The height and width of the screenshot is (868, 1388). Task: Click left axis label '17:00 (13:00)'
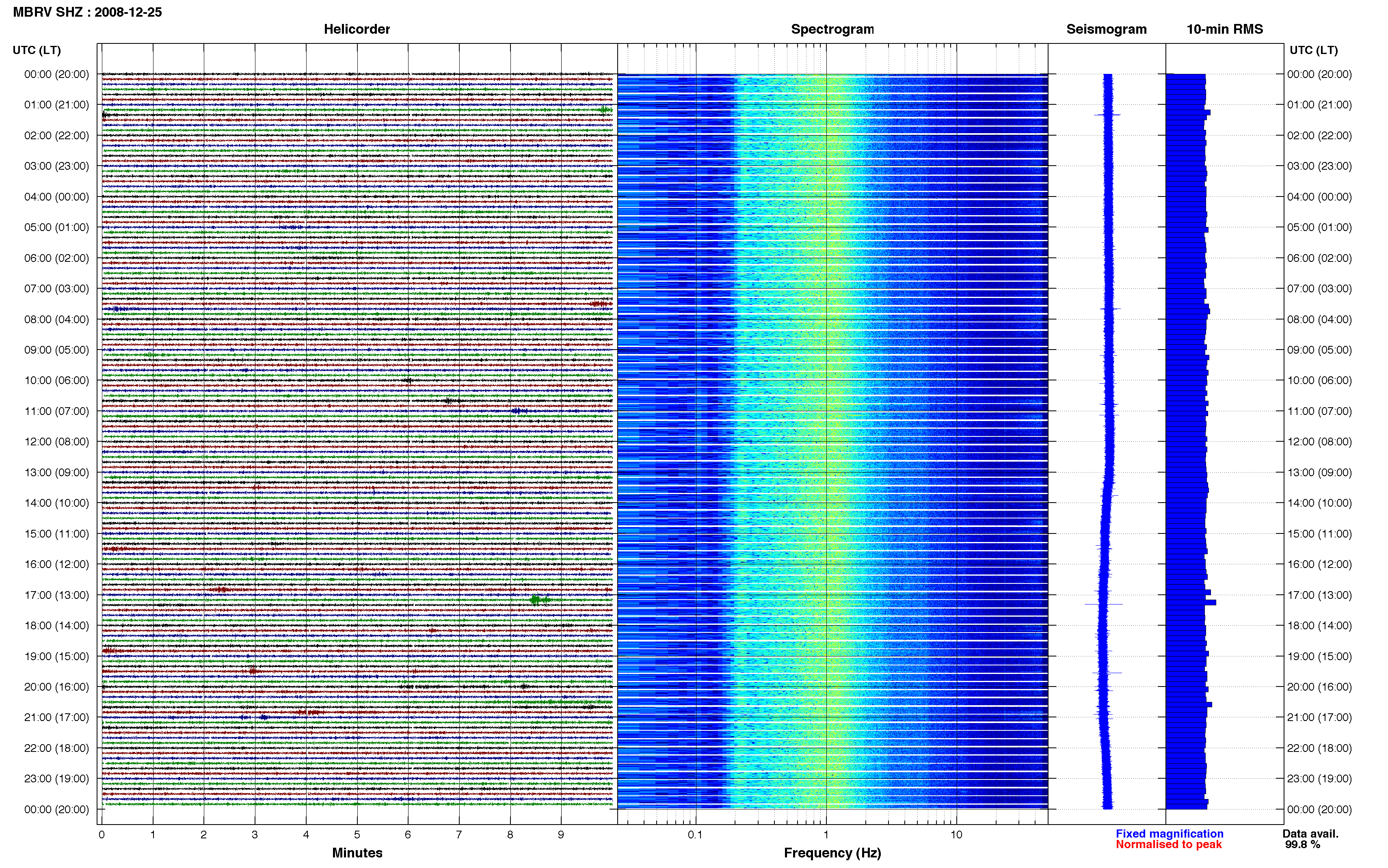56,595
